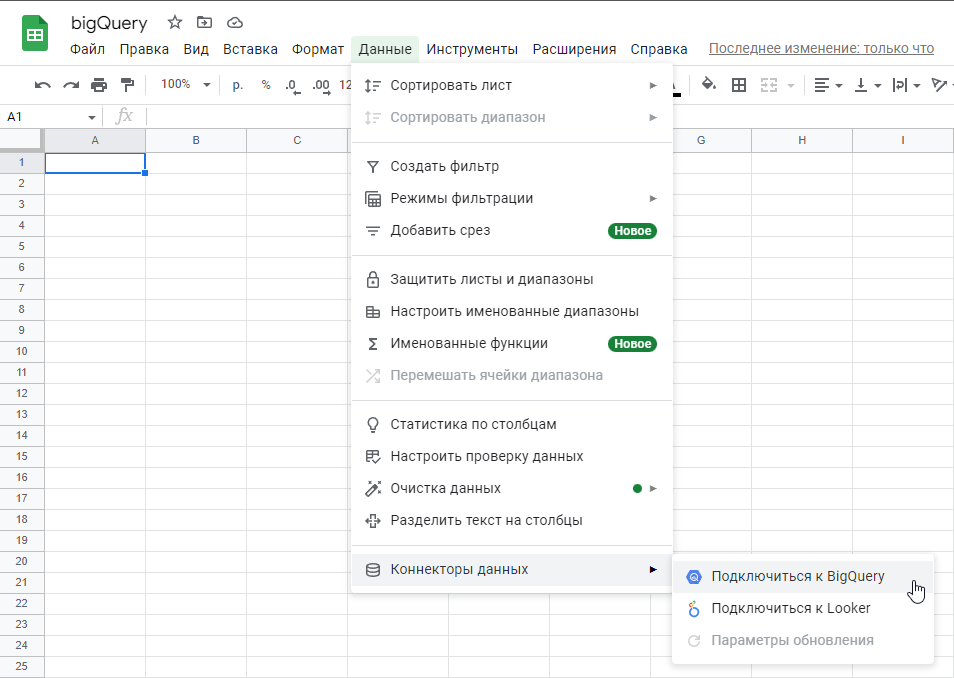Select 'Коннекторы данных' entry
The width and height of the screenshot is (954, 678).
click(x=512, y=570)
